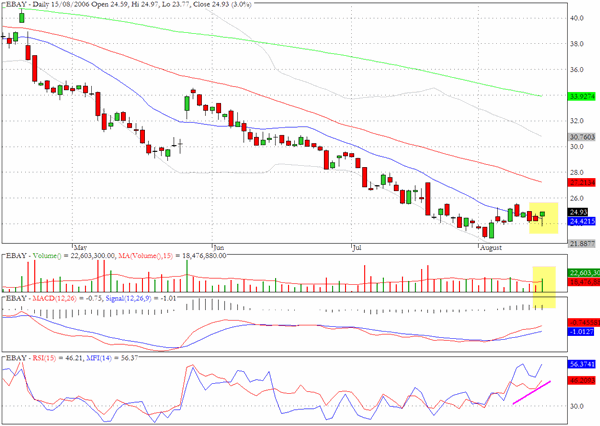Click the red 46.2093 RSI value label
The height and width of the screenshot is (426, 600).
[x=582, y=381]
